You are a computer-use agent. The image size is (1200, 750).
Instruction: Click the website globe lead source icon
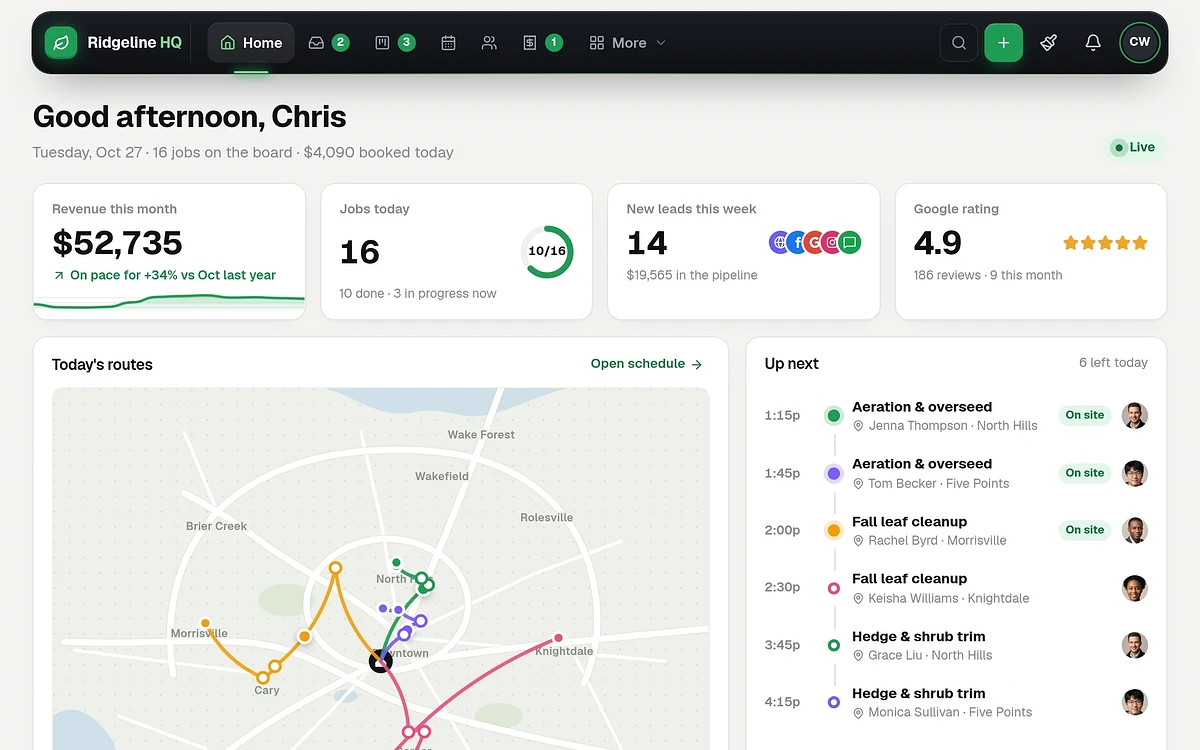coord(780,242)
